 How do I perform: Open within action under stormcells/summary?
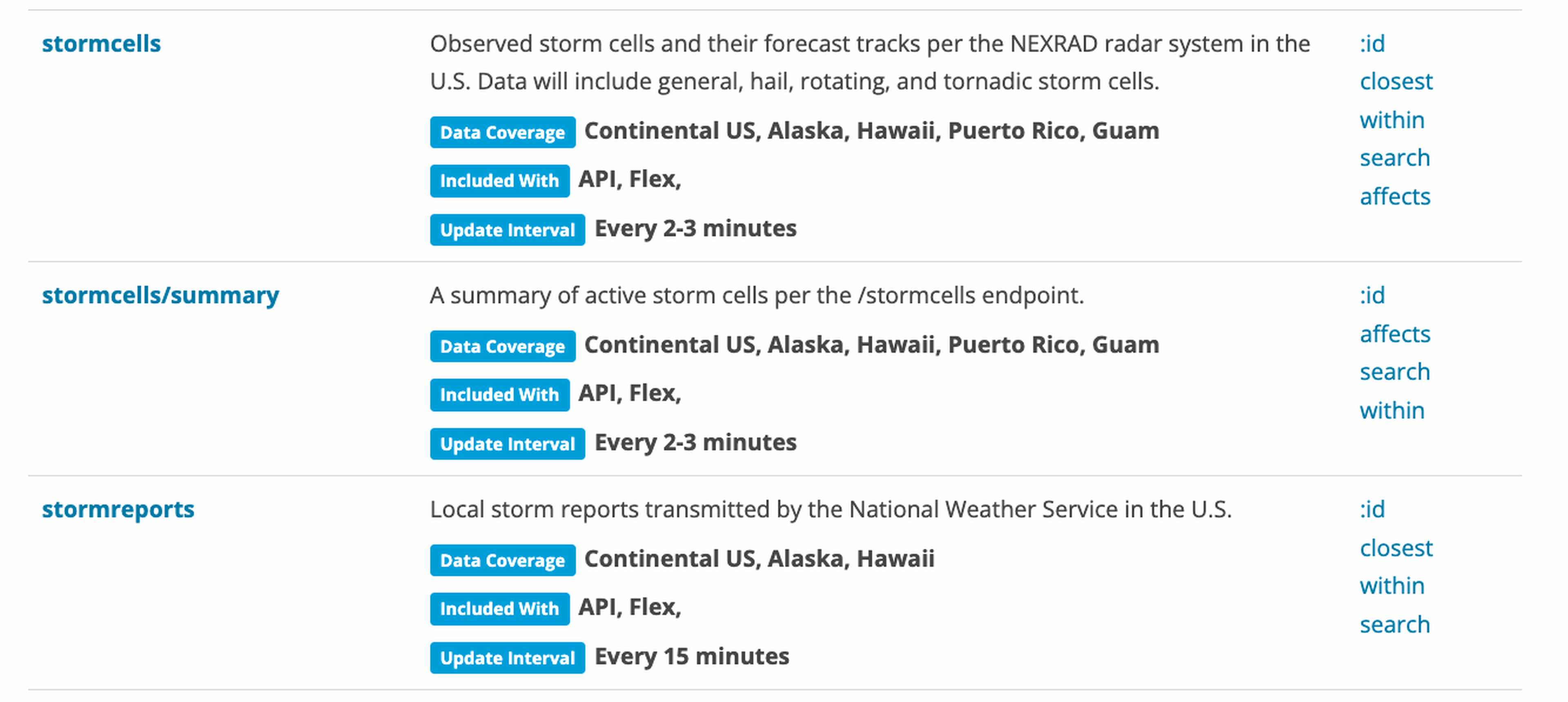(x=1392, y=410)
